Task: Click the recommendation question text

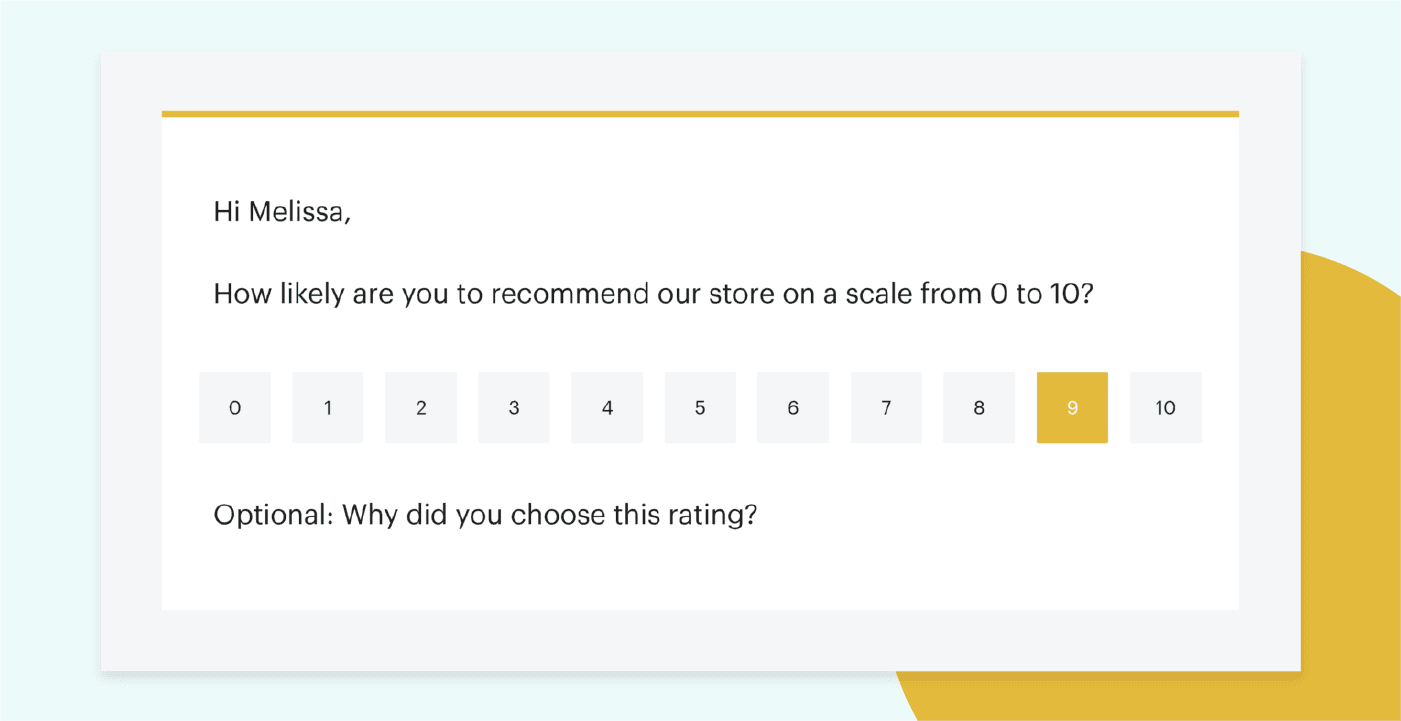Action: [652, 293]
